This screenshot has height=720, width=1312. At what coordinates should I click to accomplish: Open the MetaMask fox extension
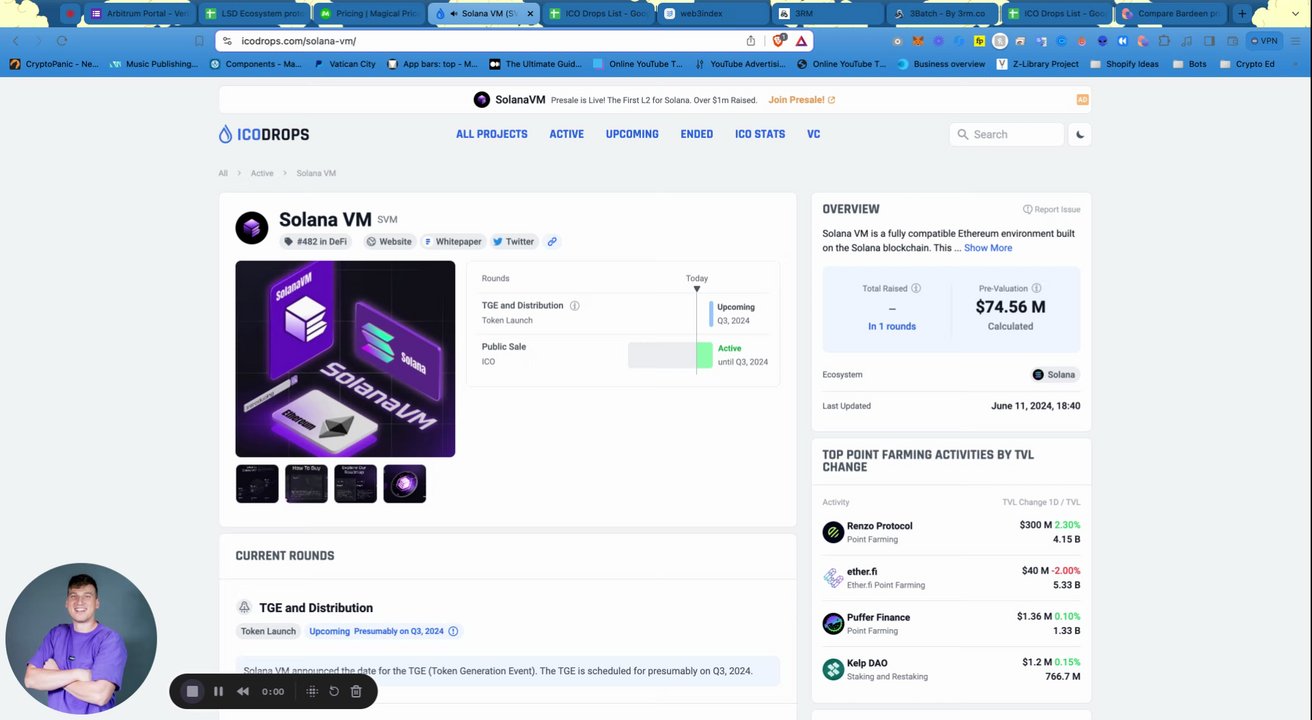tap(917, 41)
